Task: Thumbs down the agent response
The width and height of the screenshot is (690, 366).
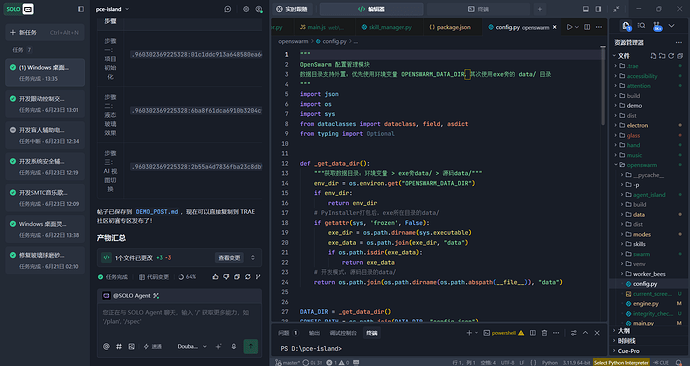Action: coord(226,277)
